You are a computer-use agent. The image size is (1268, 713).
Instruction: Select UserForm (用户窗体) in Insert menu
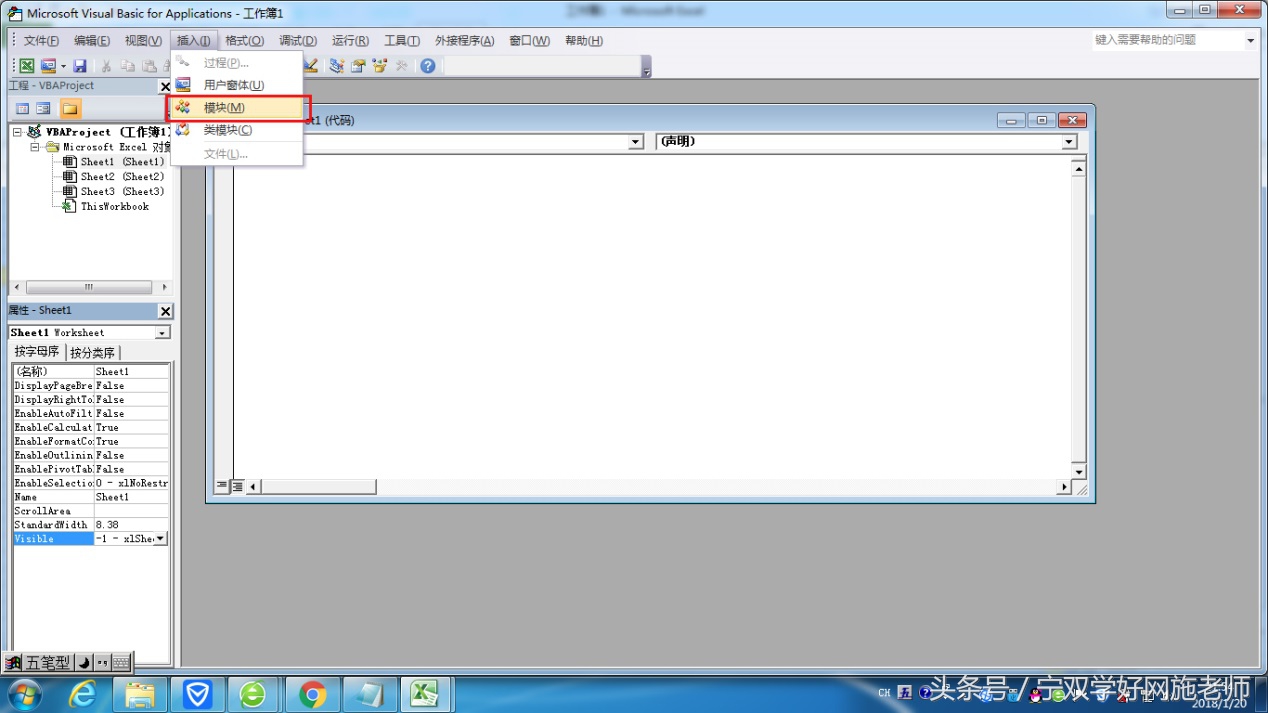[x=238, y=85]
